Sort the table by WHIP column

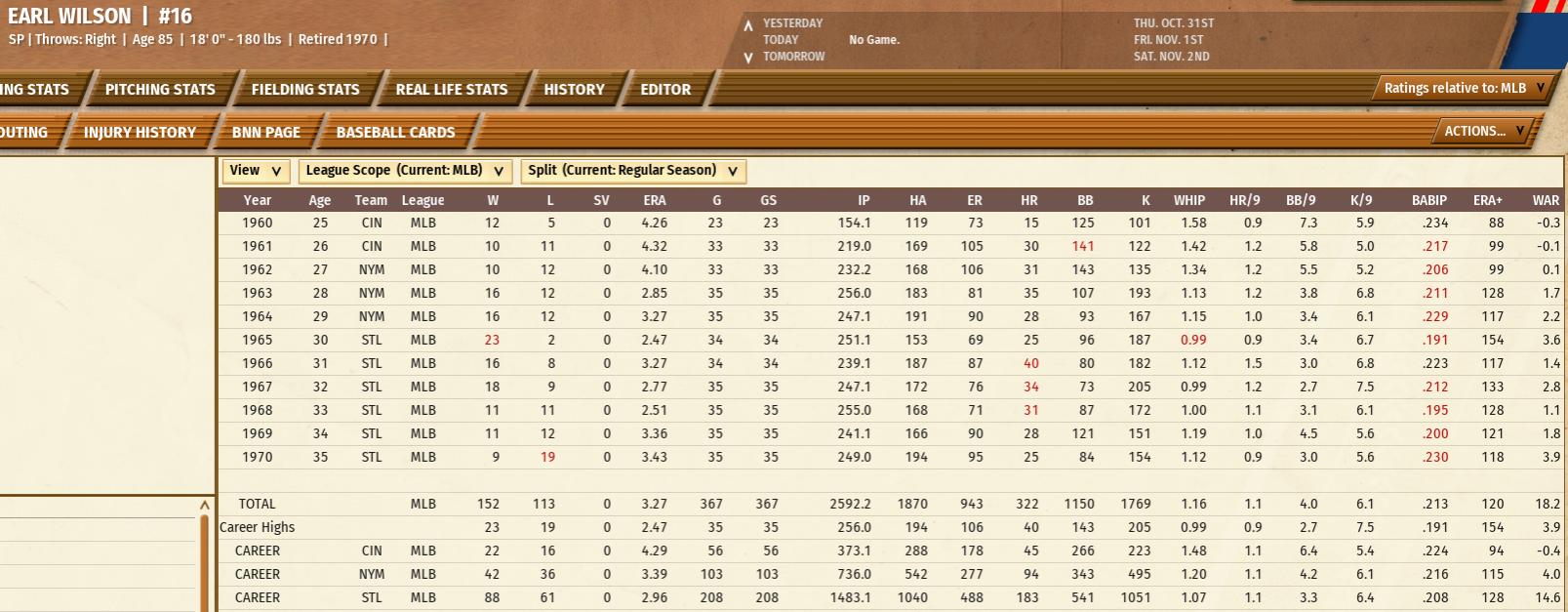coord(1188,200)
